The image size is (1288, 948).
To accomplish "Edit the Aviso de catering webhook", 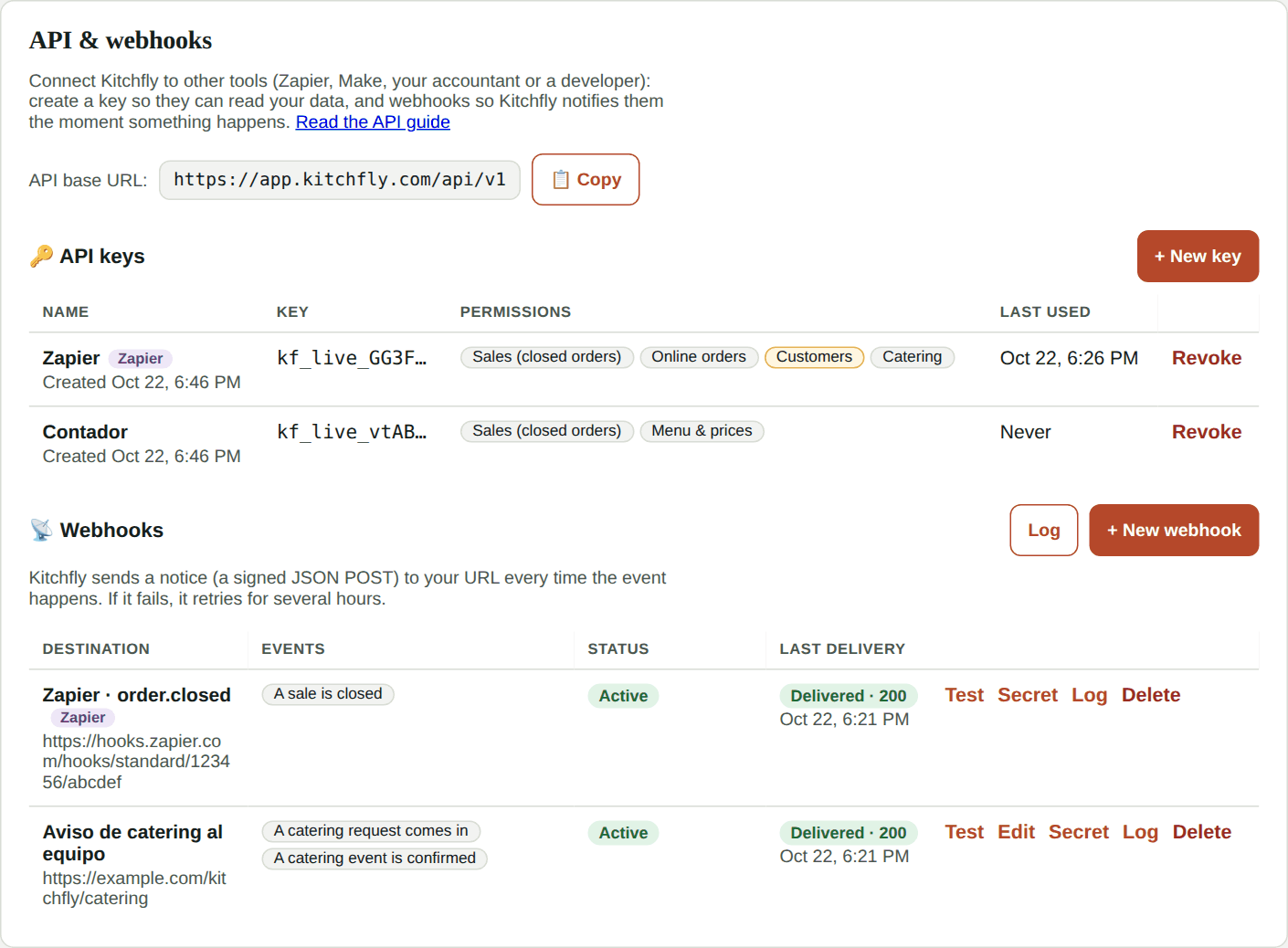I will tap(1016, 832).
